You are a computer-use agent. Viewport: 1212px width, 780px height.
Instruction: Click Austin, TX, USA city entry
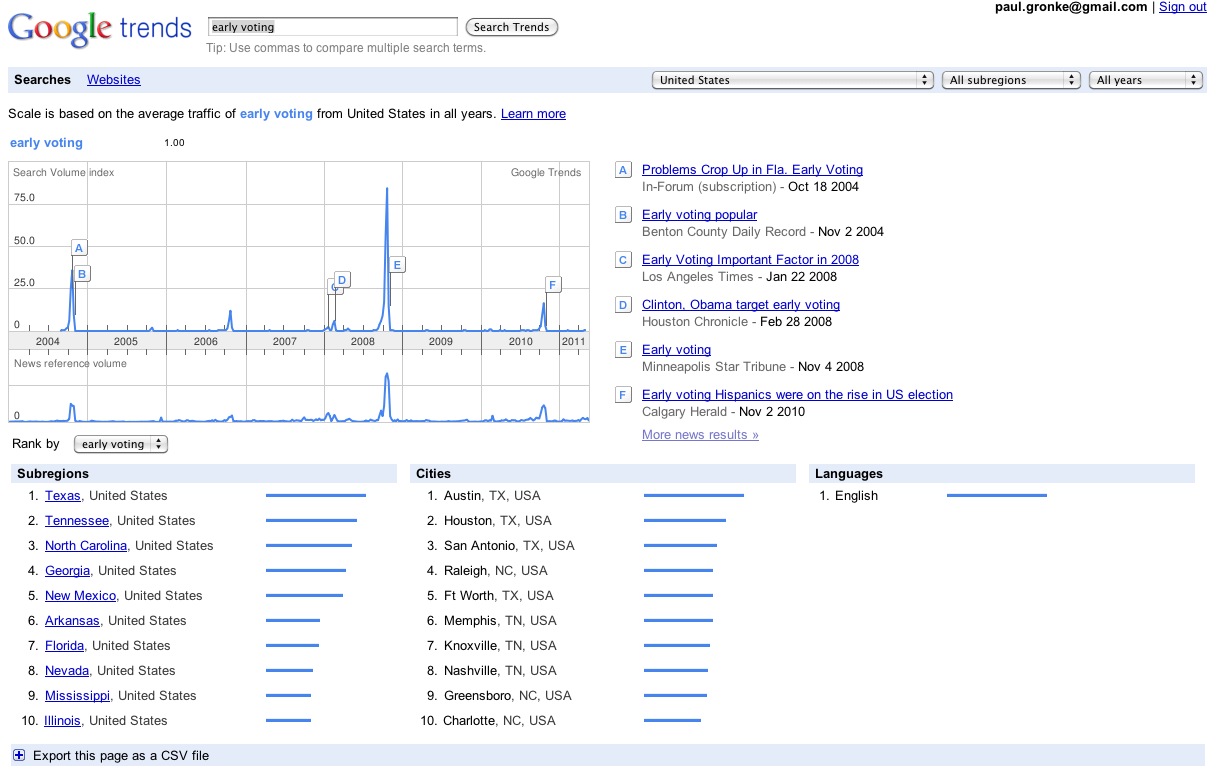[492, 496]
